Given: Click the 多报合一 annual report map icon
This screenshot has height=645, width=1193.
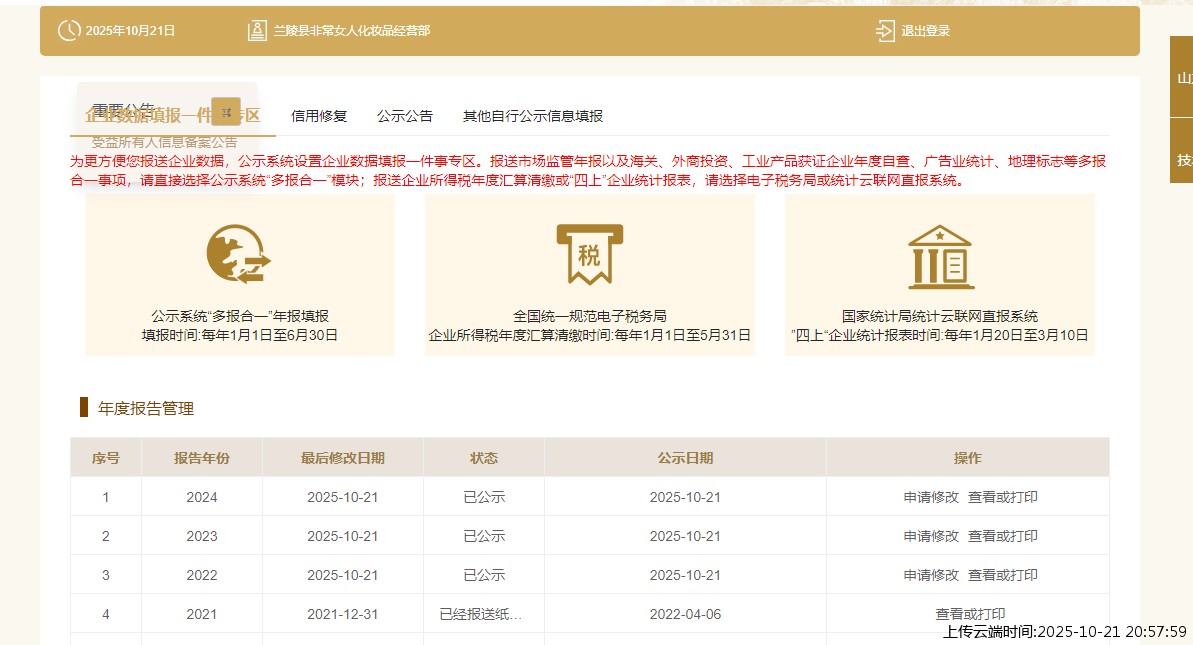Looking at the screenshot, I should 239,253.
